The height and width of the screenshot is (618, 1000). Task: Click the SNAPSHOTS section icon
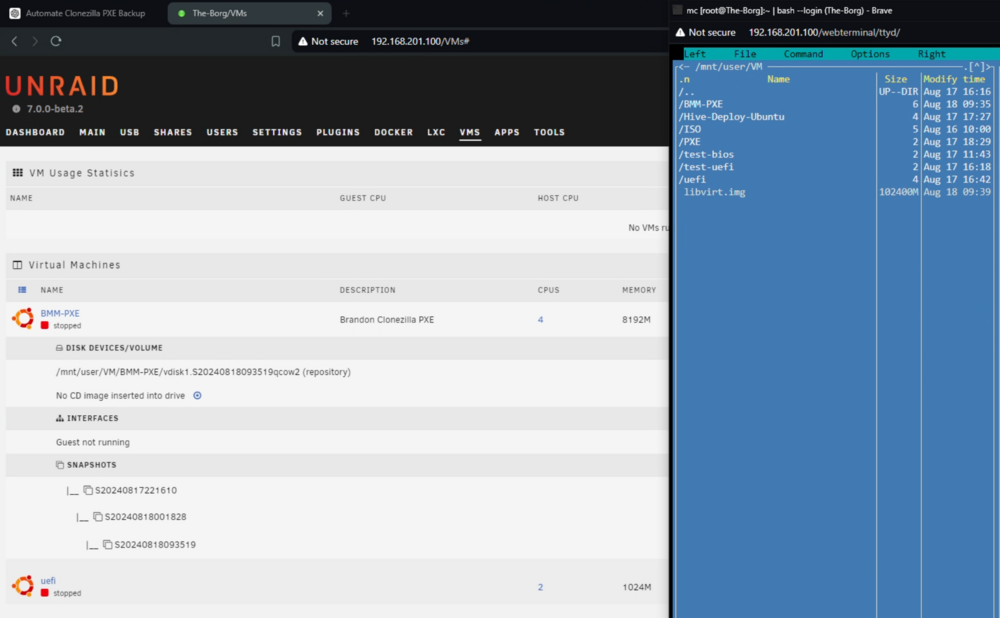tap(59, 465)
